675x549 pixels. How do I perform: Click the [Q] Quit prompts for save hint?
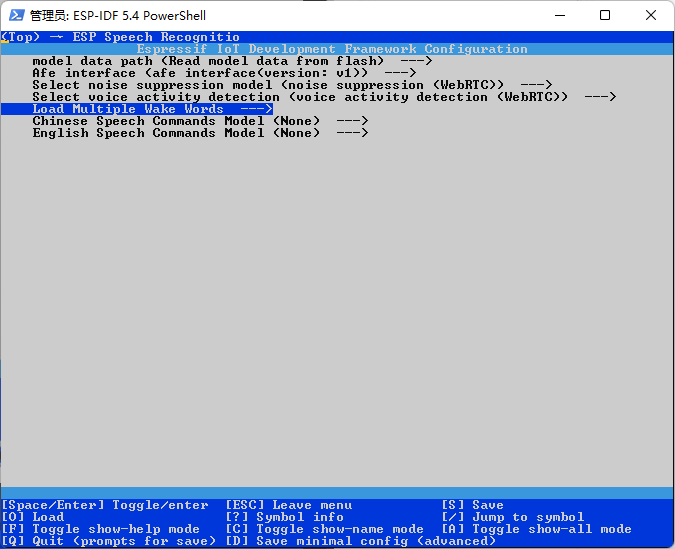pyautogui.click(x=109, y=541)
